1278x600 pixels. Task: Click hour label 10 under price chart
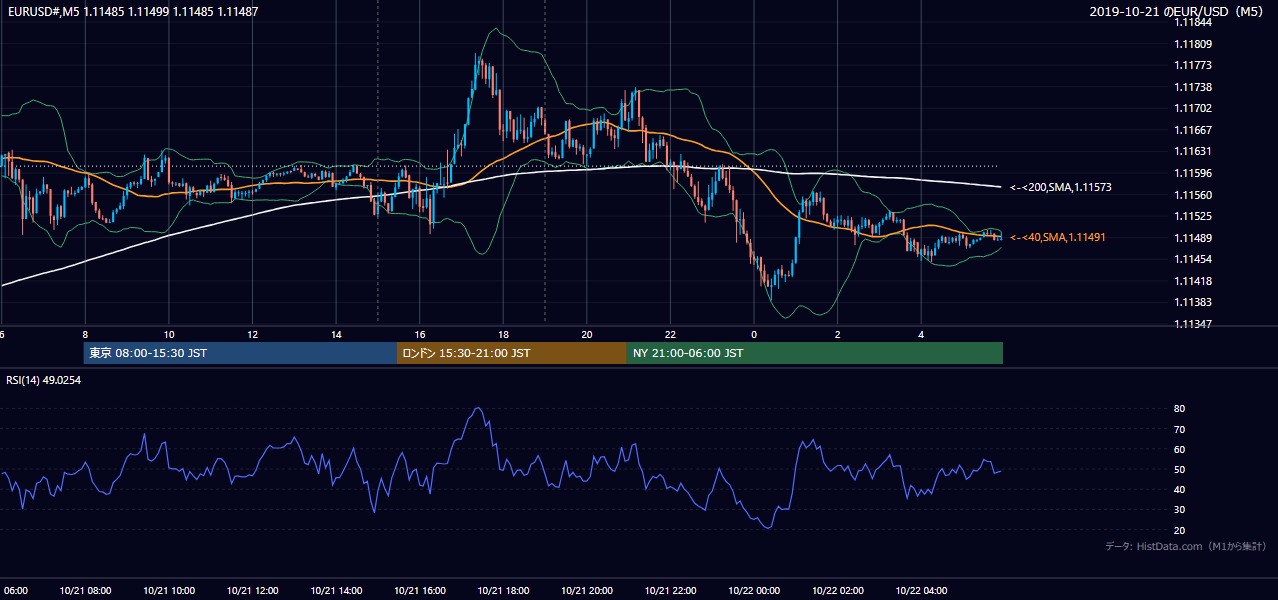pos(169,335)
